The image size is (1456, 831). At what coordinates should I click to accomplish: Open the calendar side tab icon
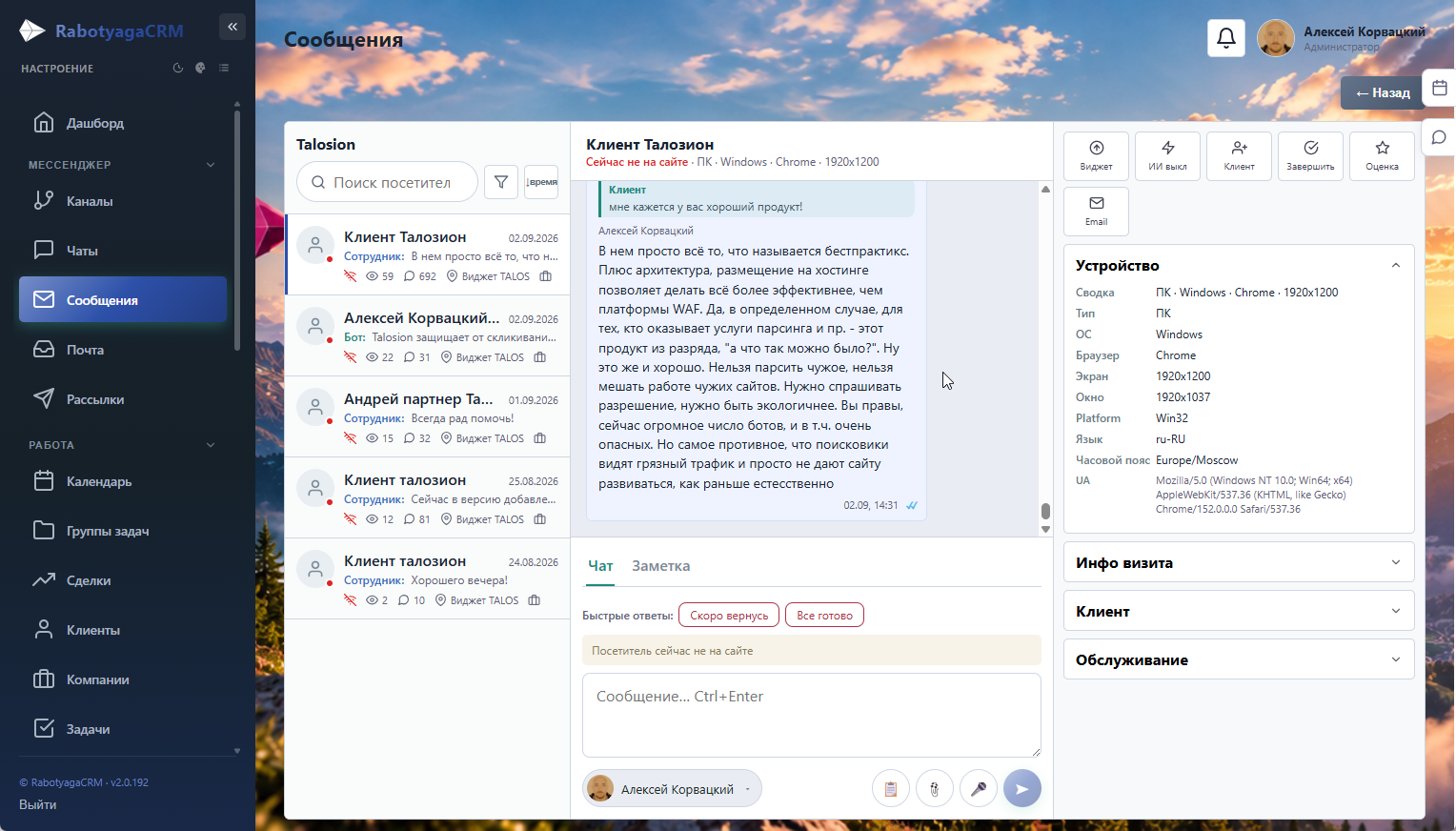(x=1440, y=88)
